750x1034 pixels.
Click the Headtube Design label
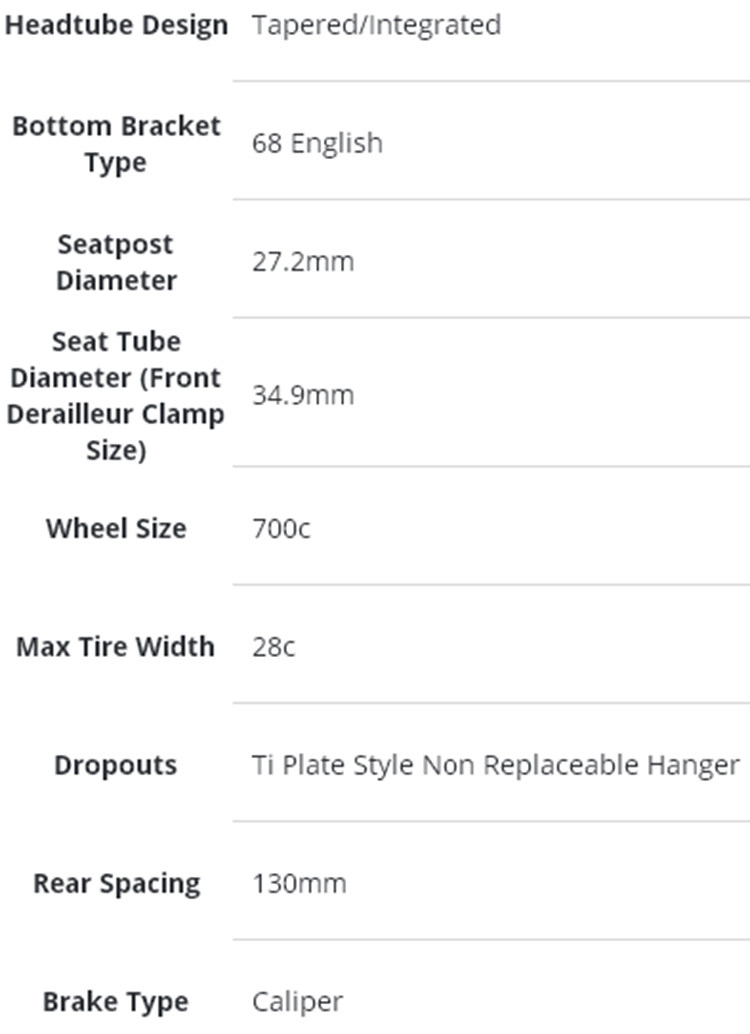[x=116, y=25]
